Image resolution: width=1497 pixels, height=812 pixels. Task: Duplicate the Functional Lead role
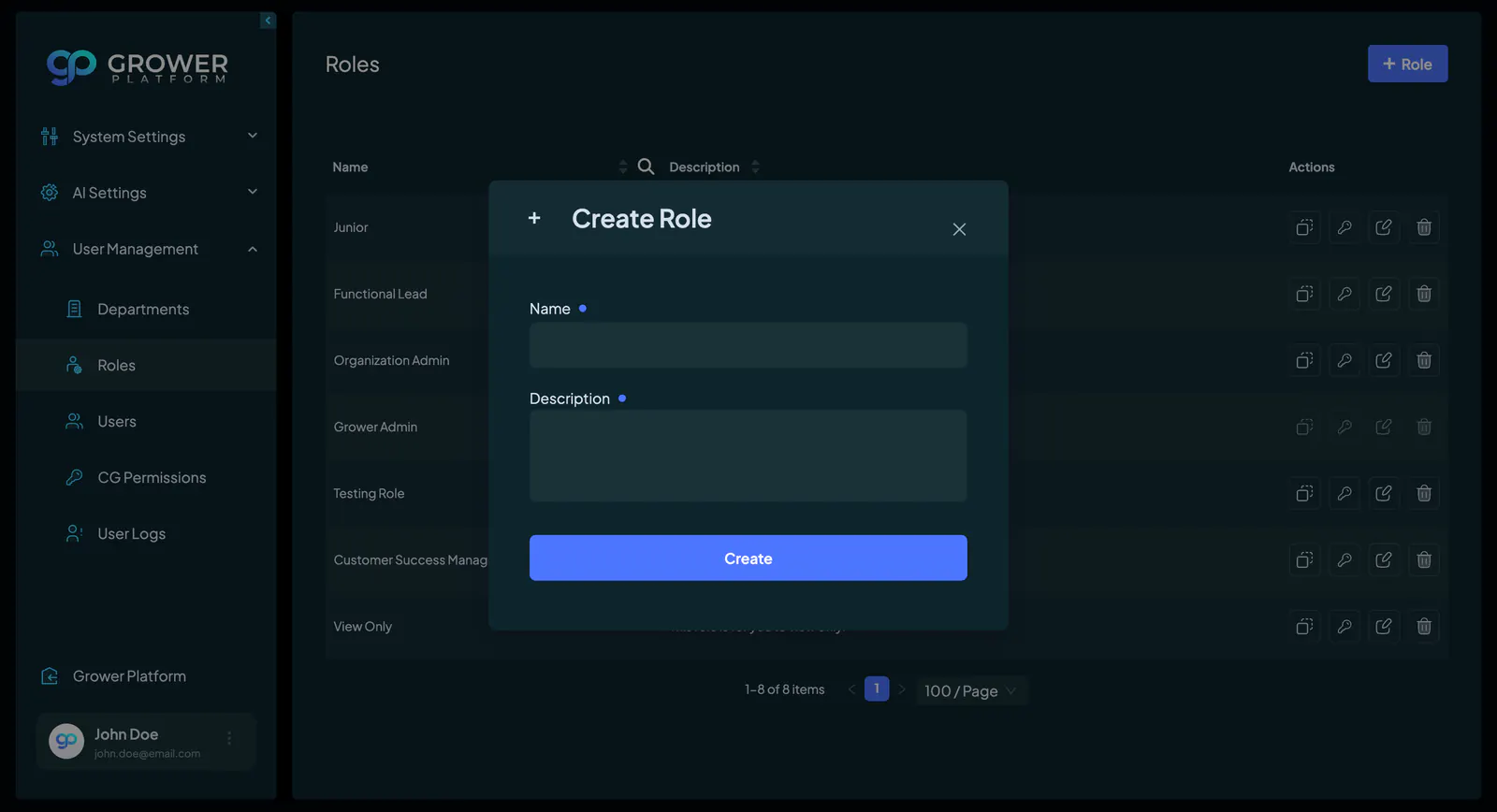(x=1304, y=294)
